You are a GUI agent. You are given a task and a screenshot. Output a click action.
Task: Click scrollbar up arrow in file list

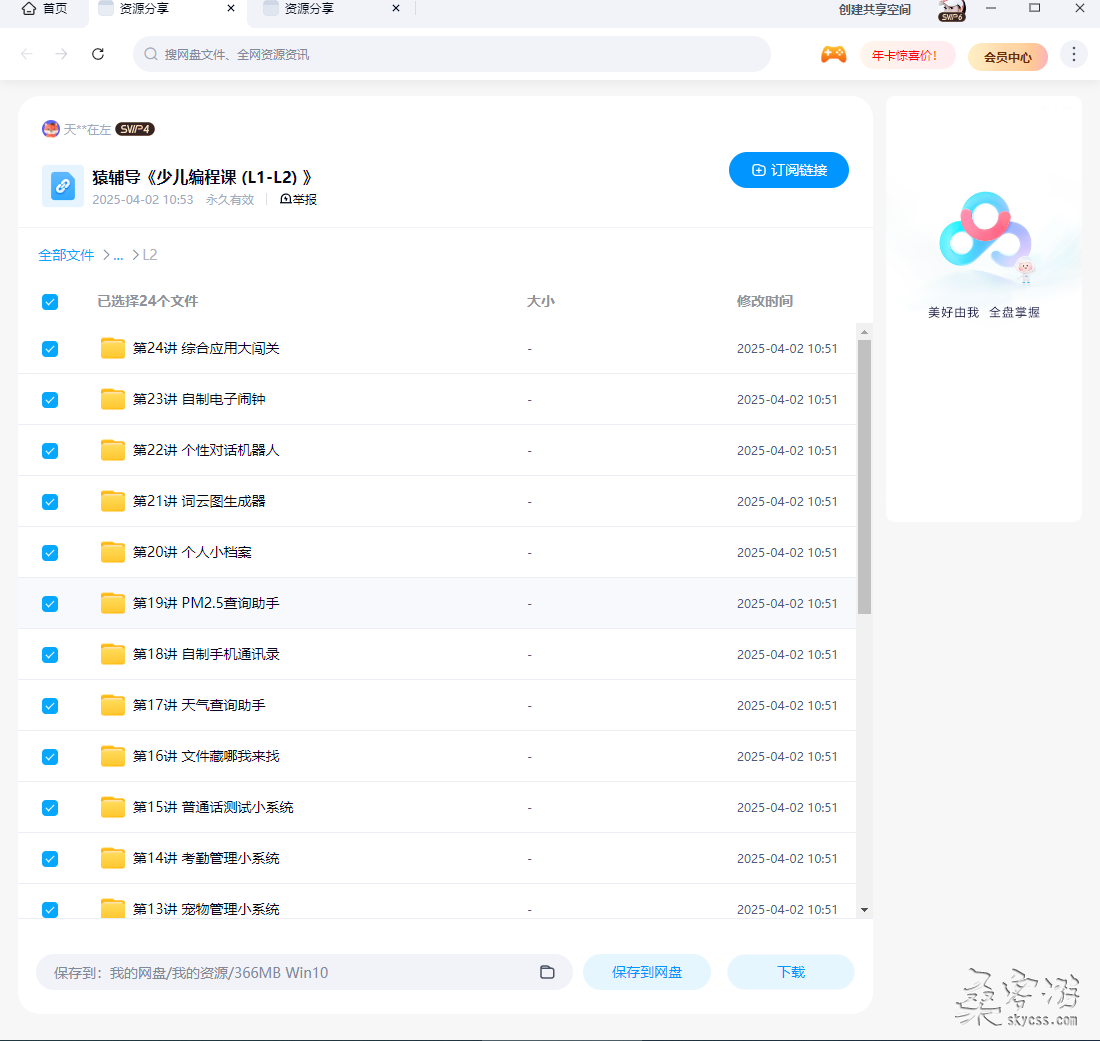click(864, 331)
